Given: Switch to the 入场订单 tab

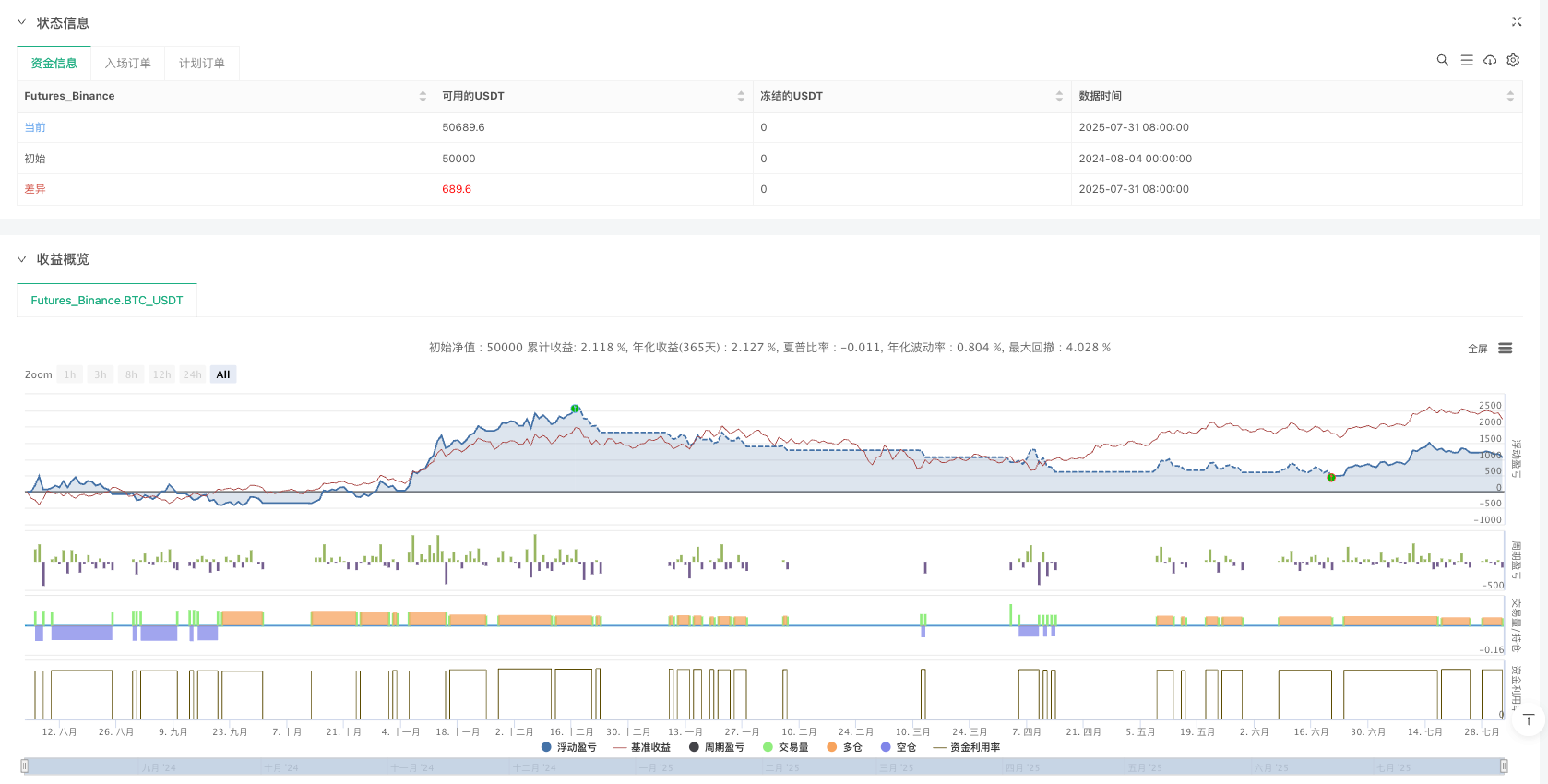Looking at the screenshot, I should point(127,63).
